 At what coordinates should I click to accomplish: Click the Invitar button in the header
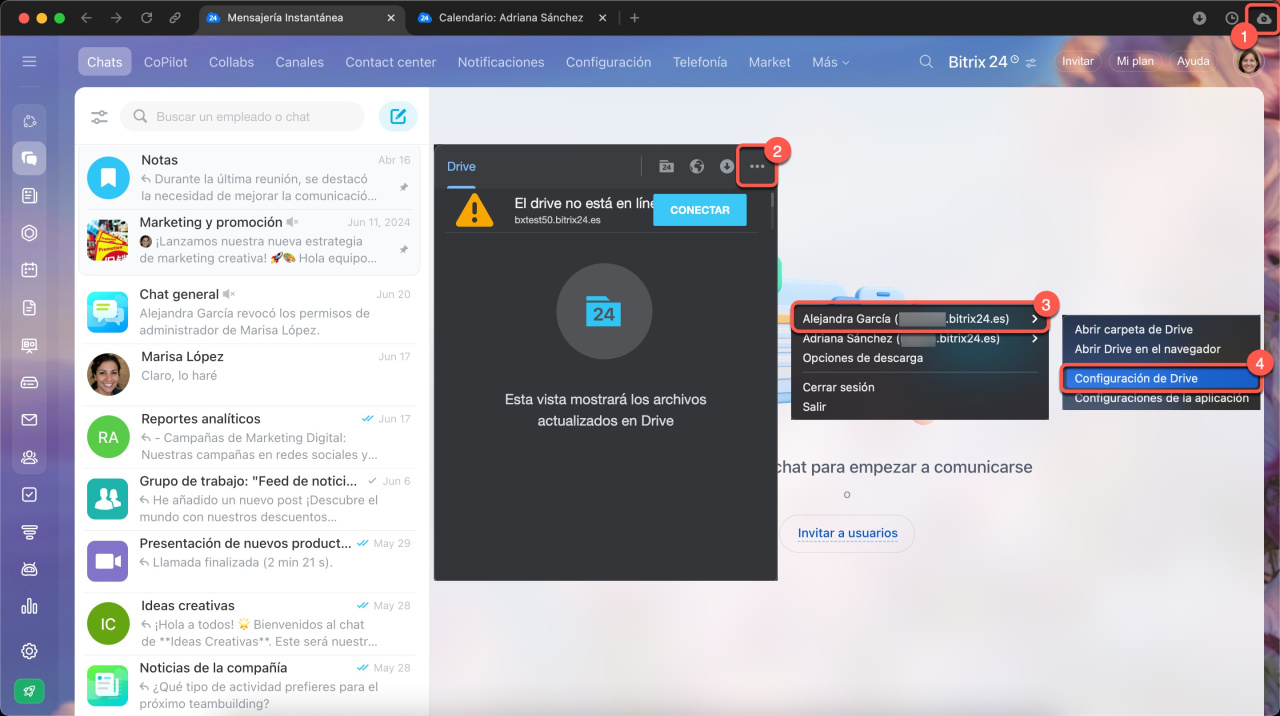click(x=1078, y=62)
